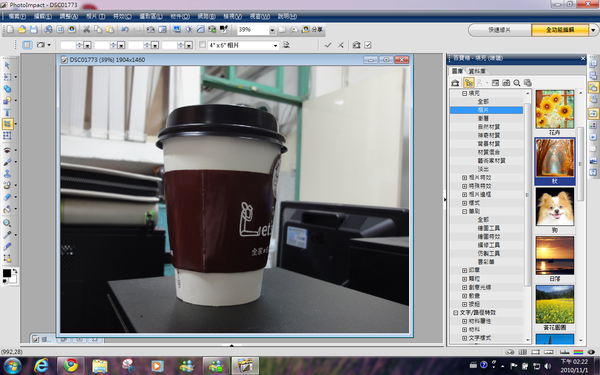Switch to the 資料庫 tab
The height and width of the screenshot is (375, 600).
click(477, 71)
